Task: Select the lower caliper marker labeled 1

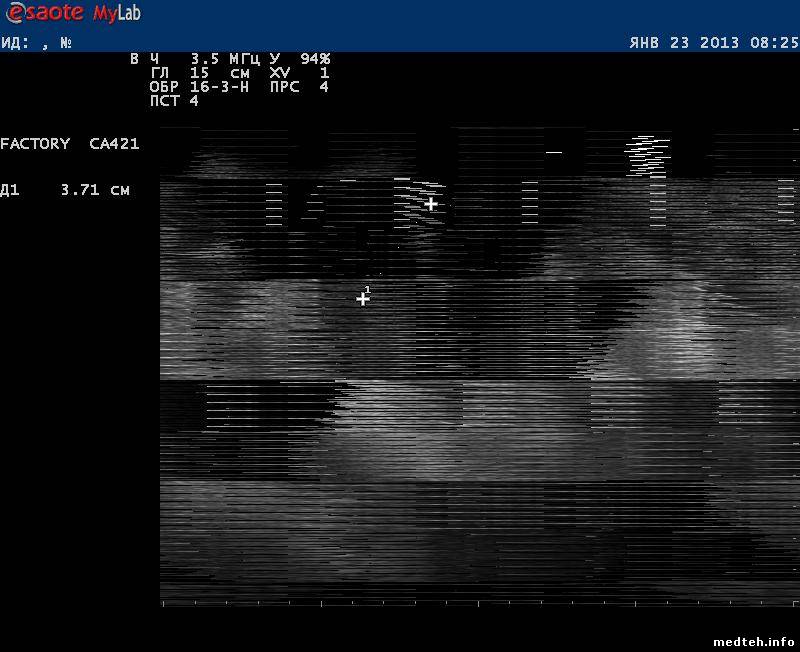Action: coord(363,298)
